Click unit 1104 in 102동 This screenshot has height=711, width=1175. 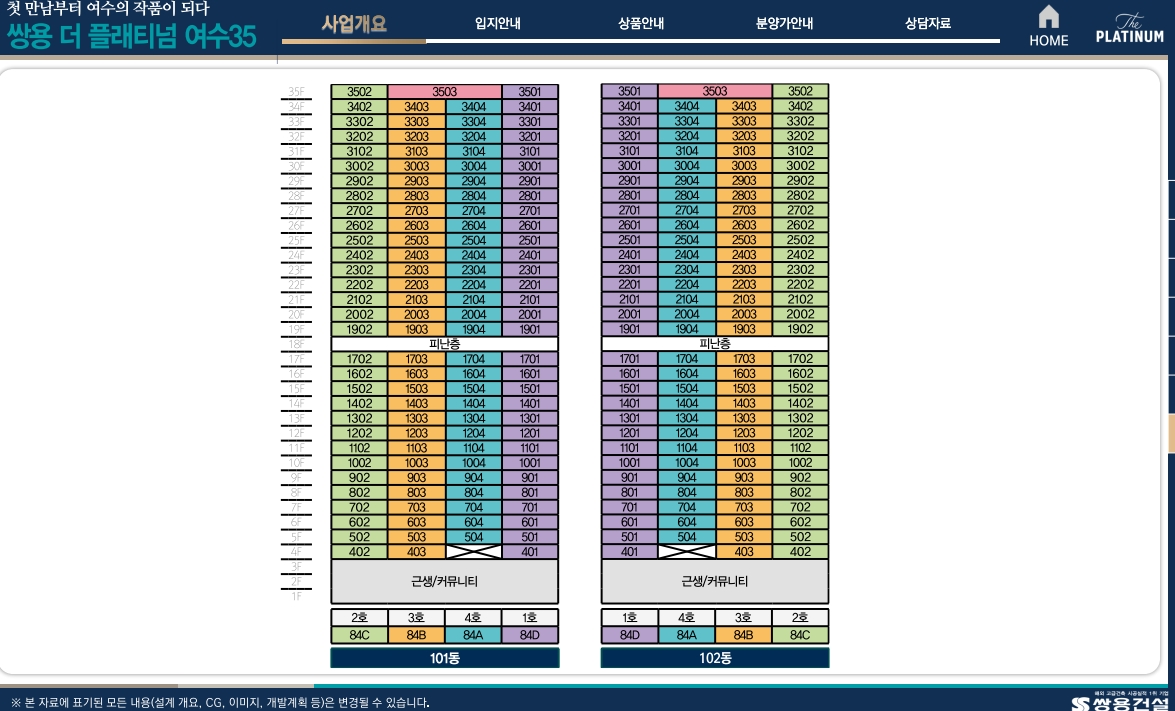tap(686, 448)
